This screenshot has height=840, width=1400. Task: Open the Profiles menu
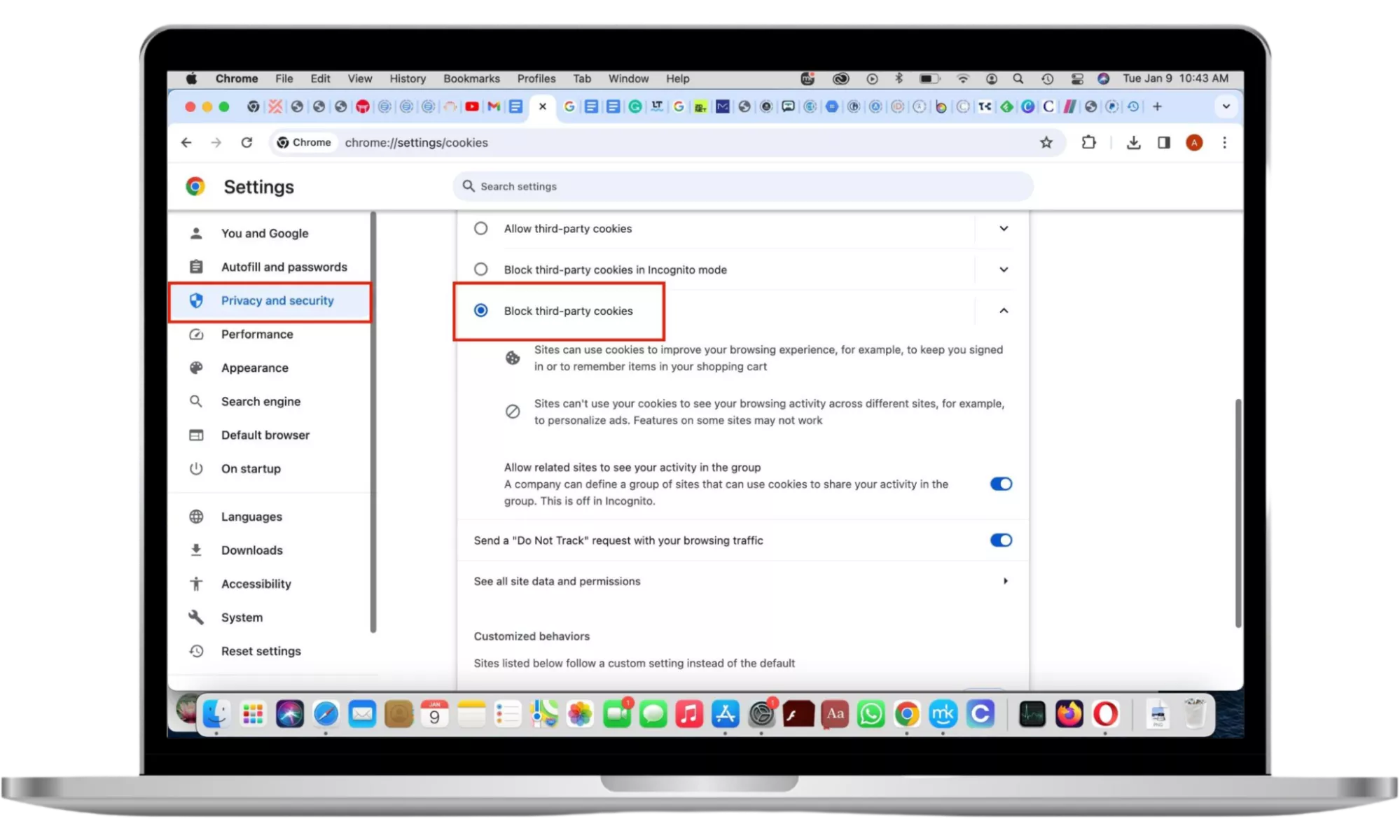point(536,78)
